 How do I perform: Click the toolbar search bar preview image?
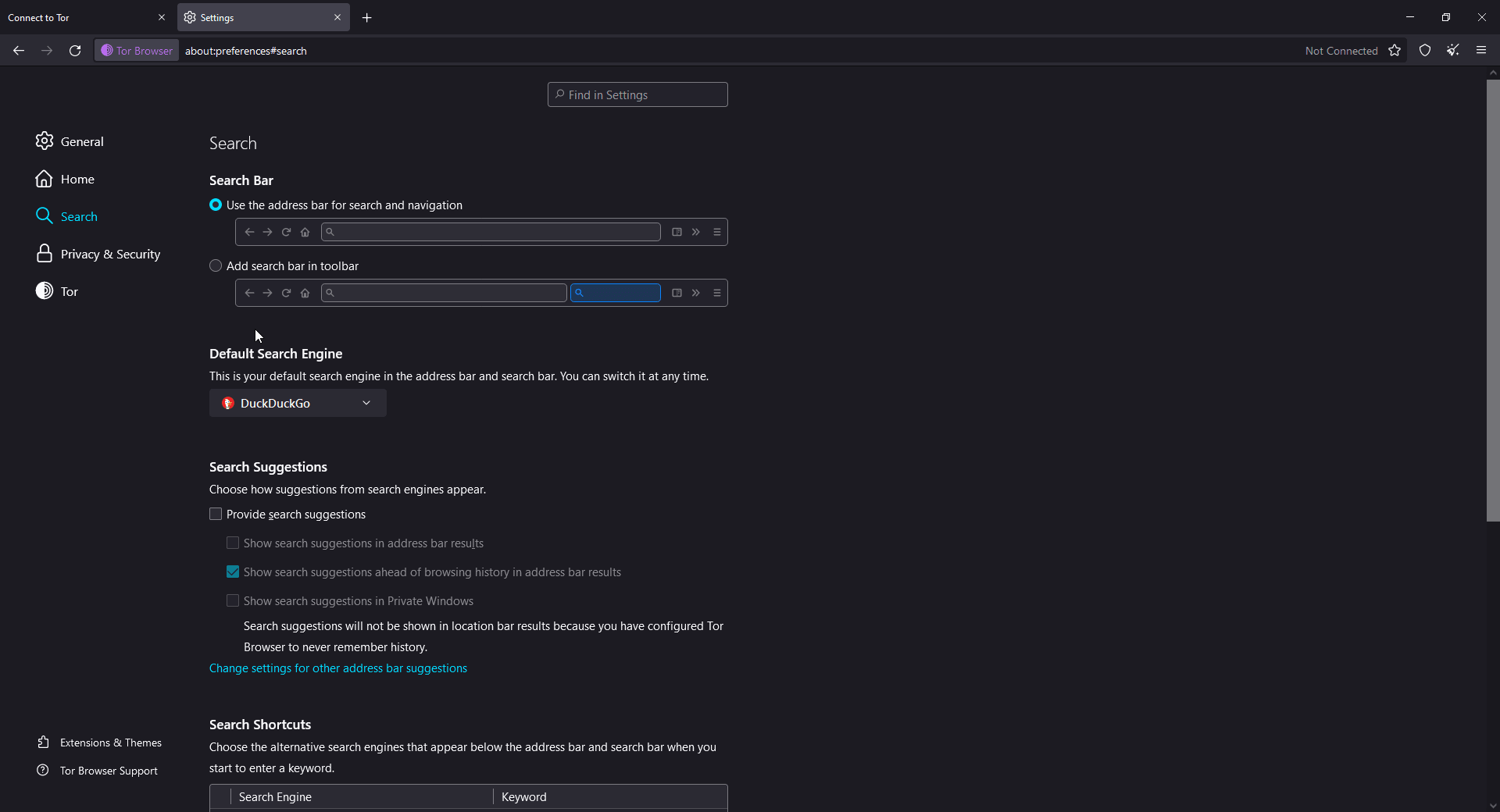click(481, 293)
